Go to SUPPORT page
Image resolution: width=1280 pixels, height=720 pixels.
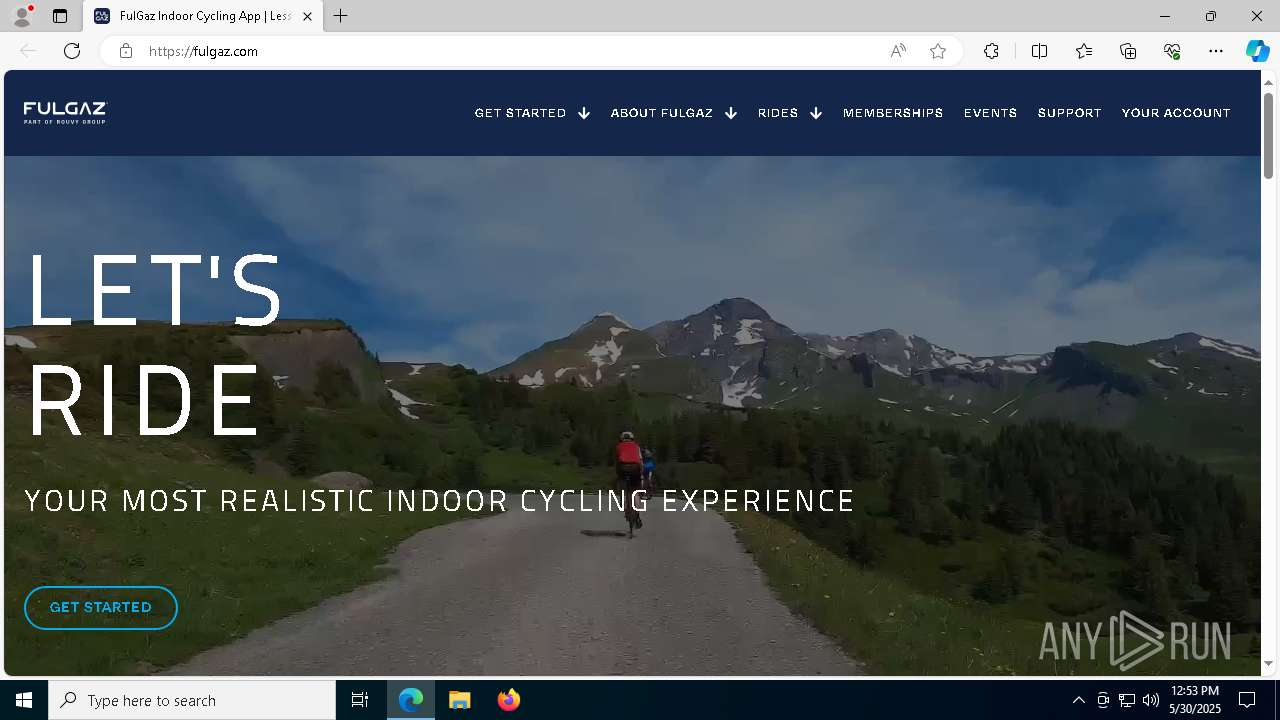[x=1069, y=113]
